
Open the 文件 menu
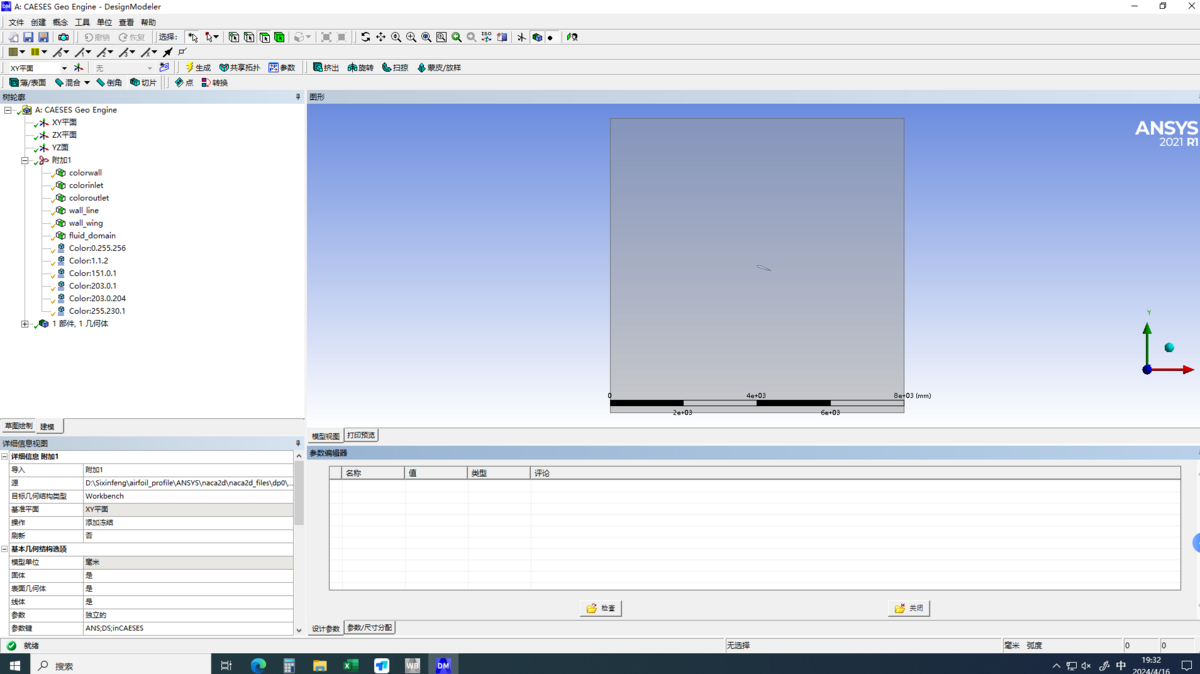click(16, 22)
